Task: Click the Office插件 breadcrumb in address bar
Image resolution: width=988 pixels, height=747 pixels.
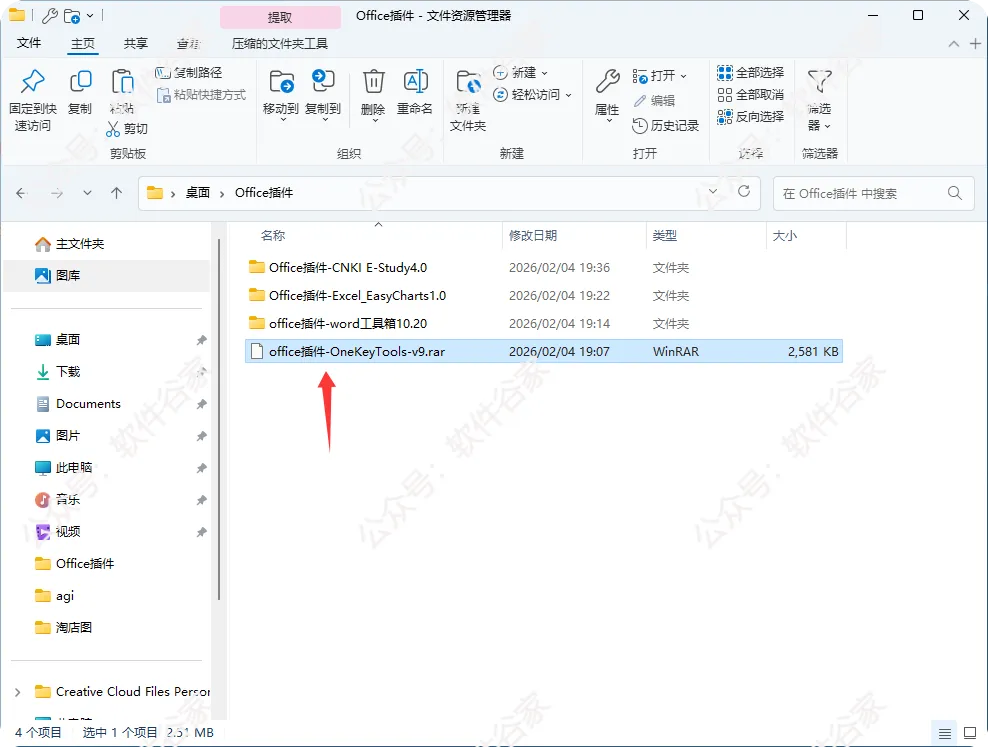Action: [x=264, y=193]
